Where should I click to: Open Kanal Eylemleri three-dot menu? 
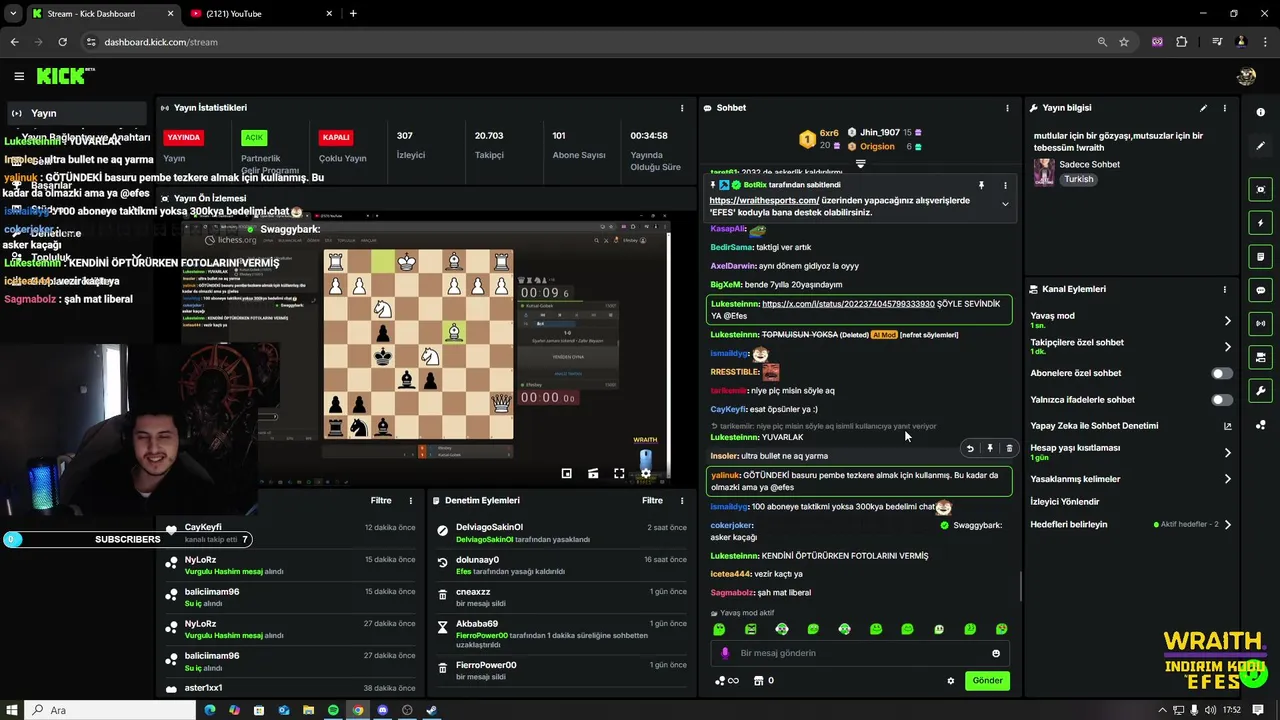pyautogui.click(x=1224, y=289)
